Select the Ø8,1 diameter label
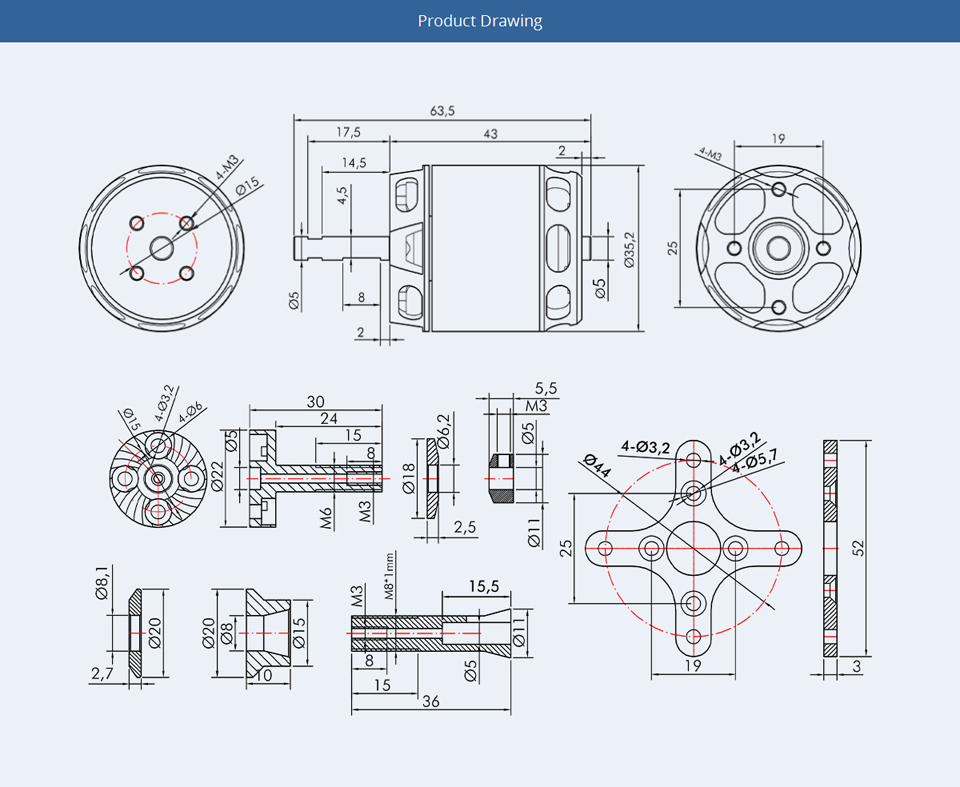960x787 pixels. pos(102,582)
